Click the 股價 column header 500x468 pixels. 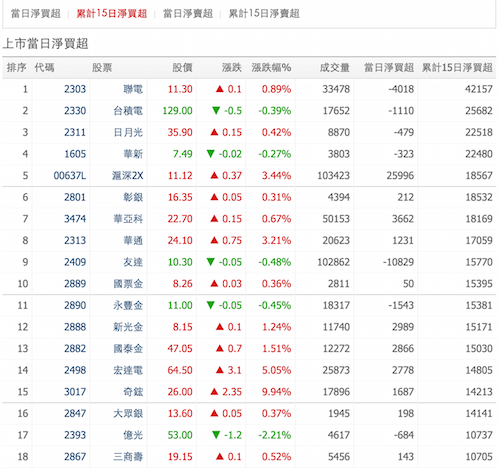tap(182, 68)
